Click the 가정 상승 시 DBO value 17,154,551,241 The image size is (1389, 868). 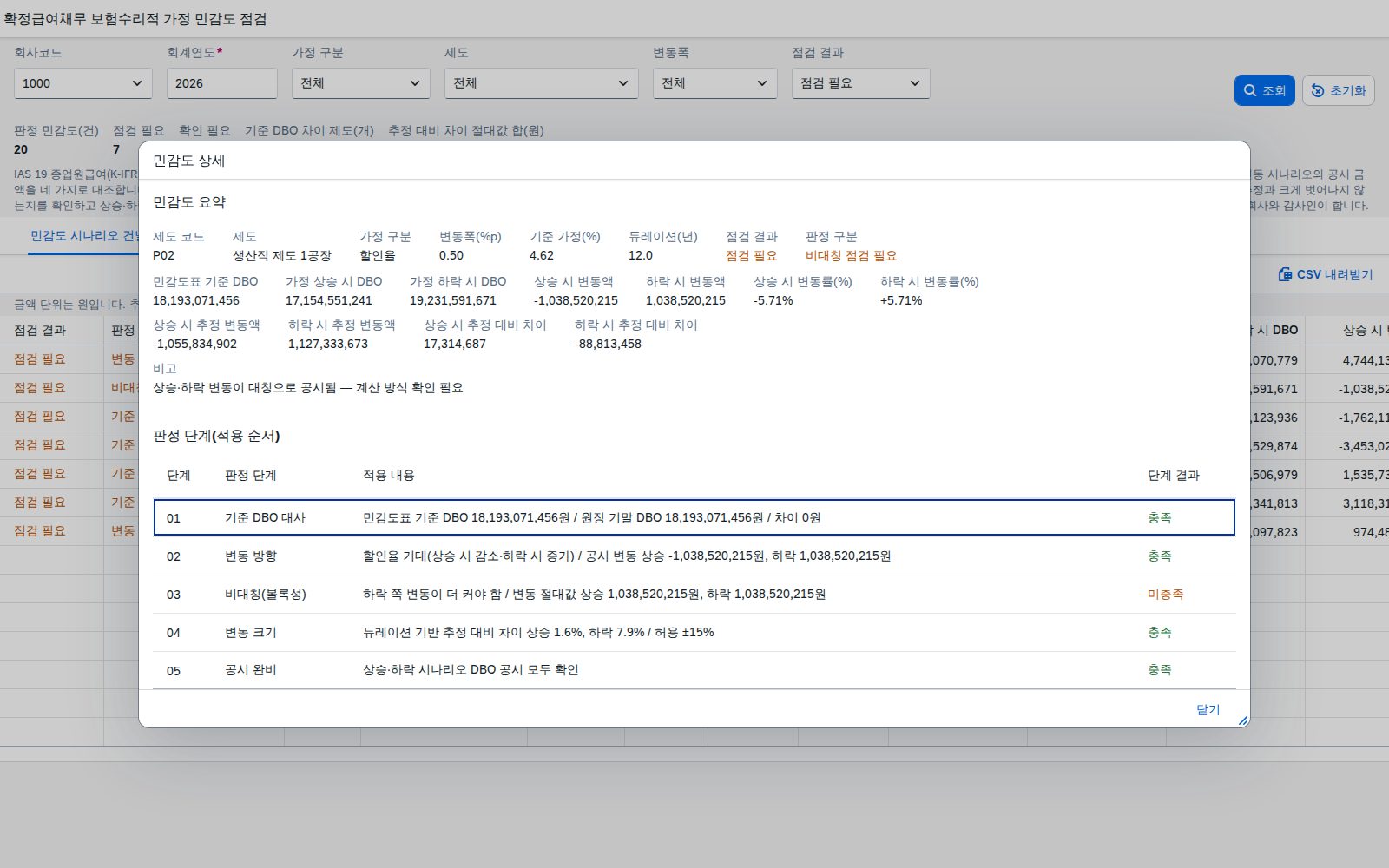coord(329,300)
